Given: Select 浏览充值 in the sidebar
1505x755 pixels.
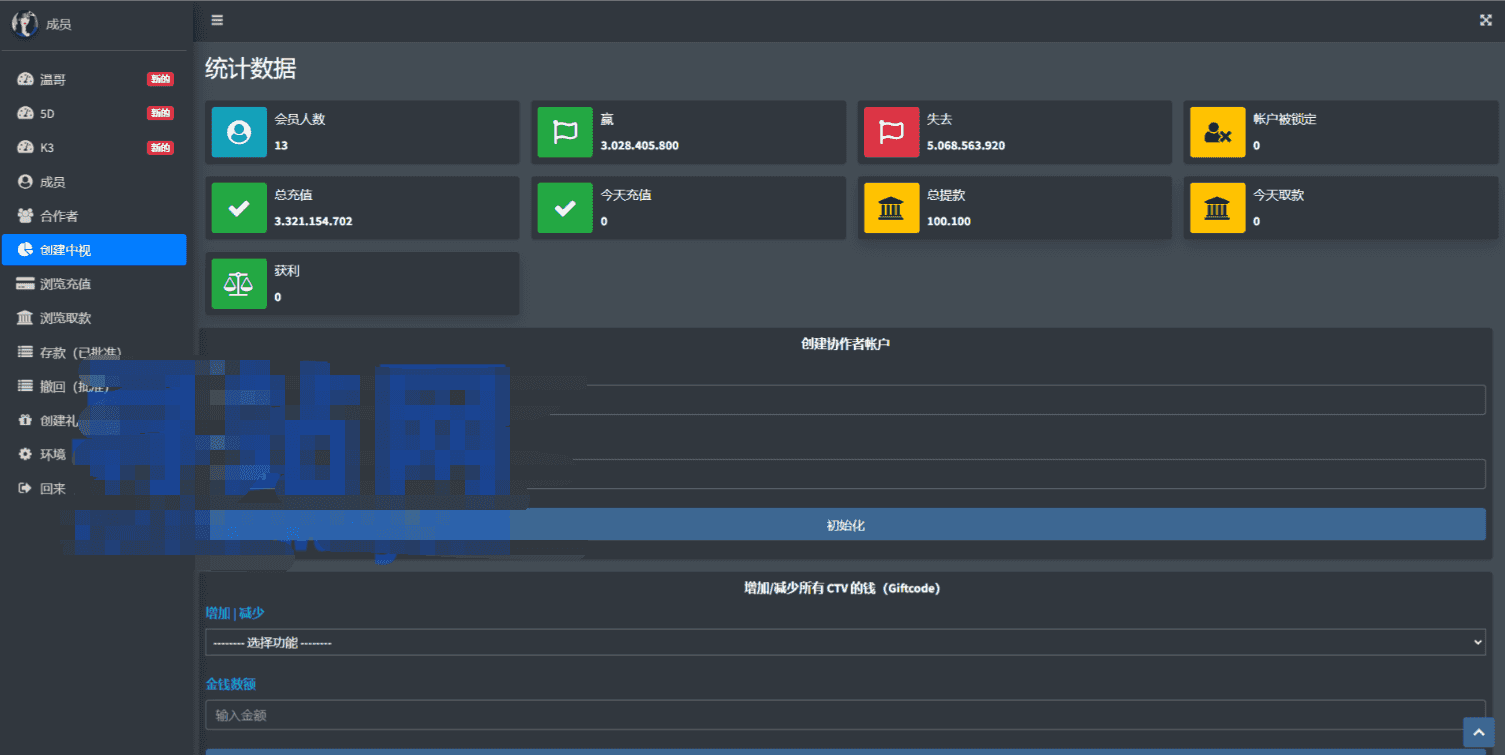Looking at the screenshot, I should 65,284.
